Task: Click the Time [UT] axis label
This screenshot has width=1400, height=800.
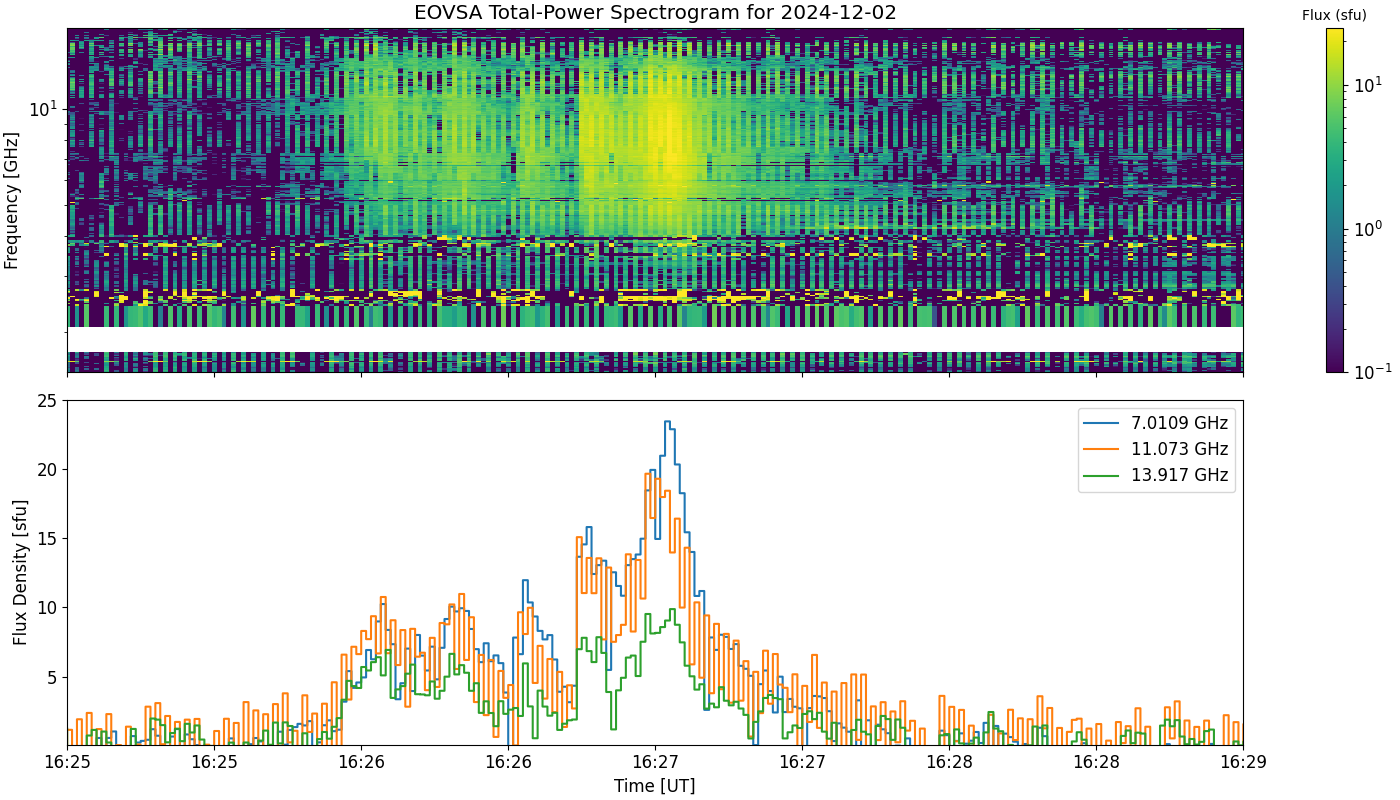Action: point(655,786)
